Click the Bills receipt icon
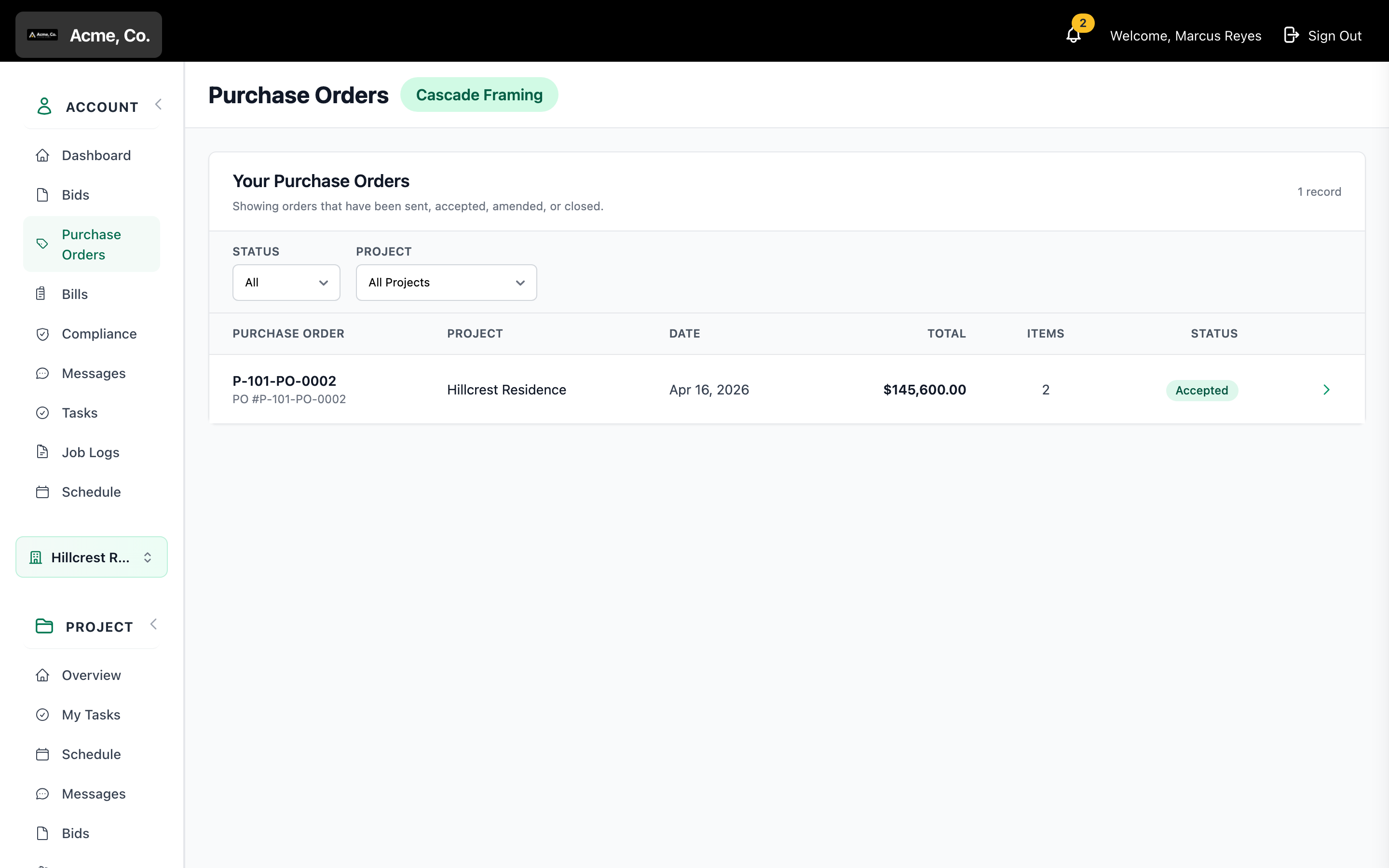 click(x=41, y=294)
